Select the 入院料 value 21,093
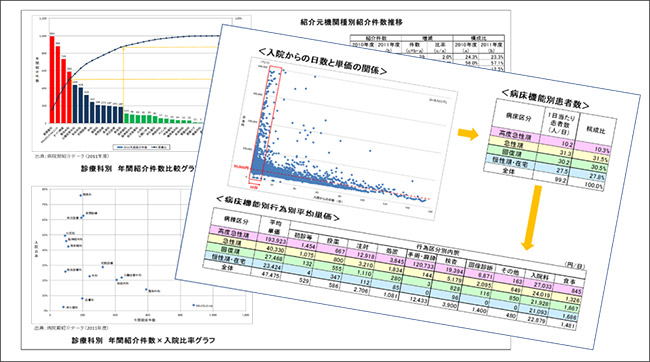This screenshot has height=362, width=650. point(537,311)
